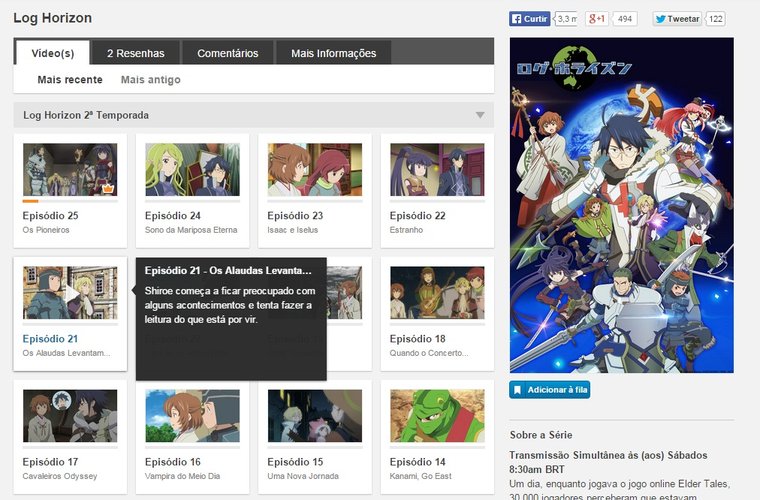The image size is (760, 500).
Task: Click the Facebook Curtir button
Action: (x=529, y=19)
